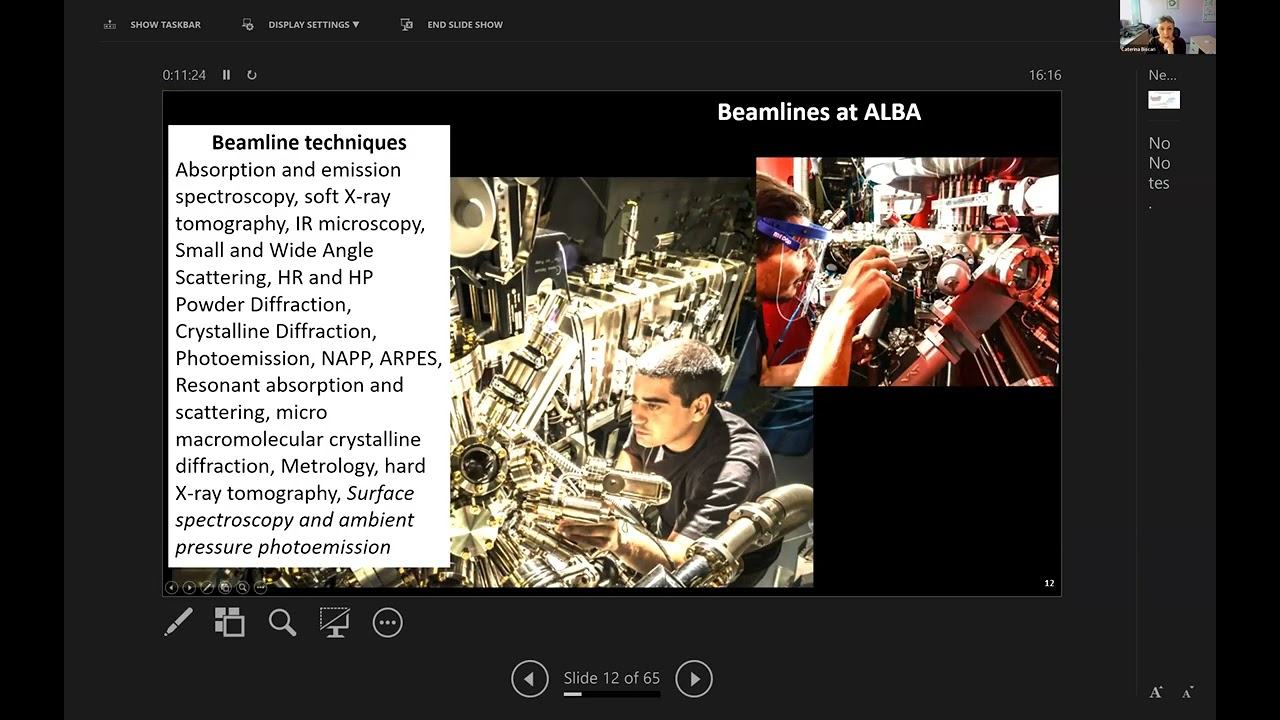This screenshot has height=720, width=1280.
Task: Click the small in-slide all-slides icon
Action: (225, 587)
